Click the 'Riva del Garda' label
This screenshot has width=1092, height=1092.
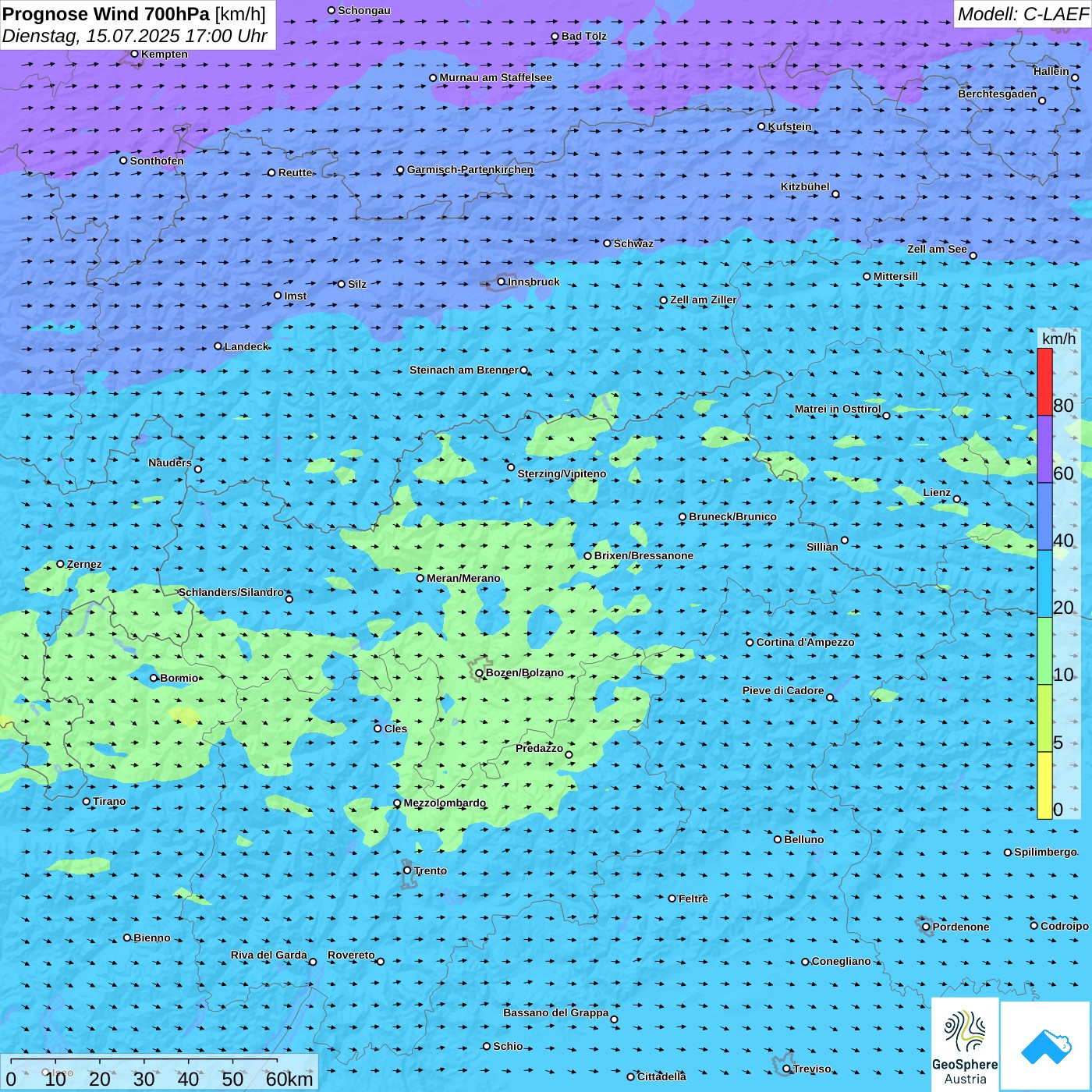269,955
